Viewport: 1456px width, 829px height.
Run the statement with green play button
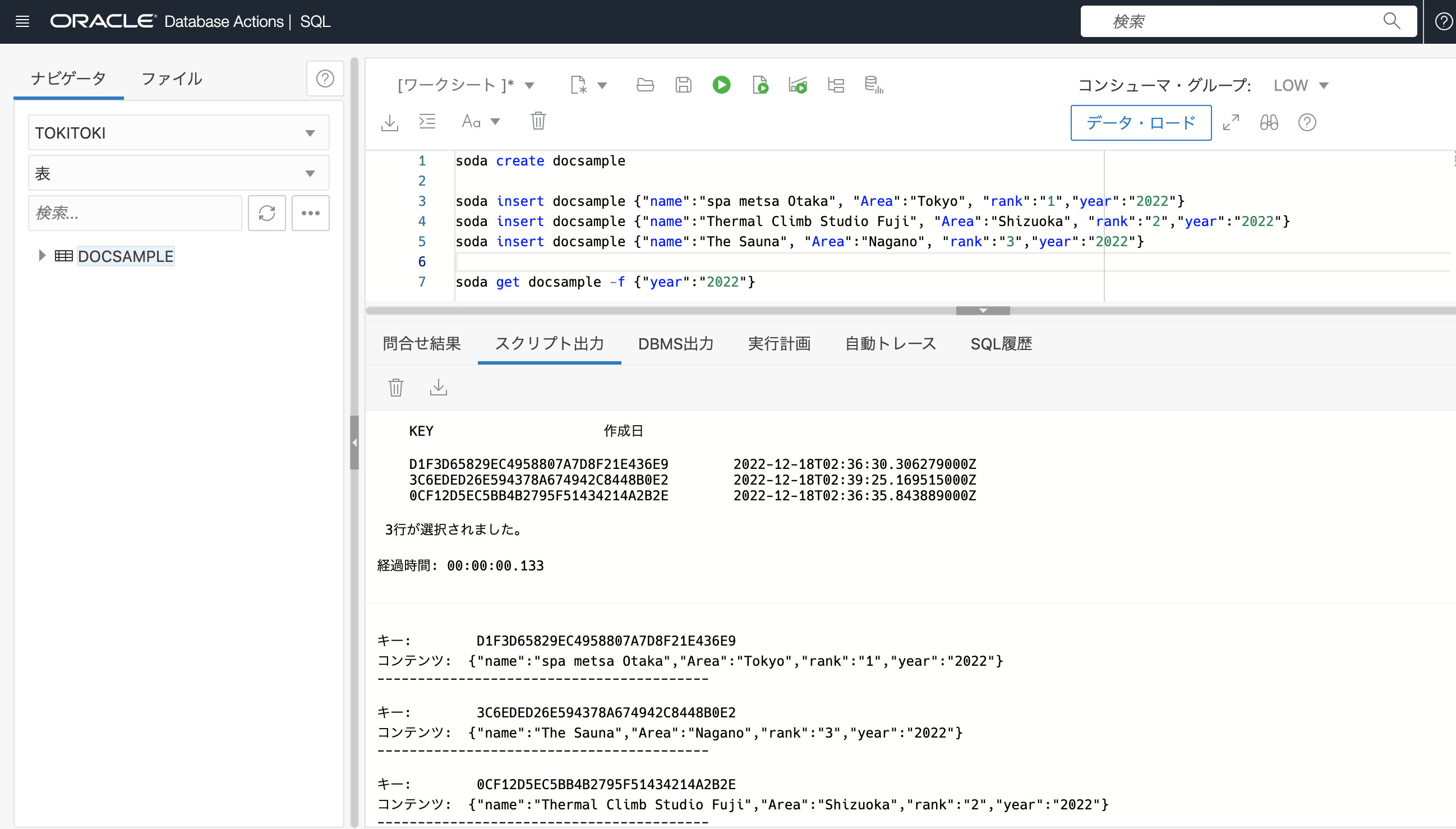pos(721,85)
